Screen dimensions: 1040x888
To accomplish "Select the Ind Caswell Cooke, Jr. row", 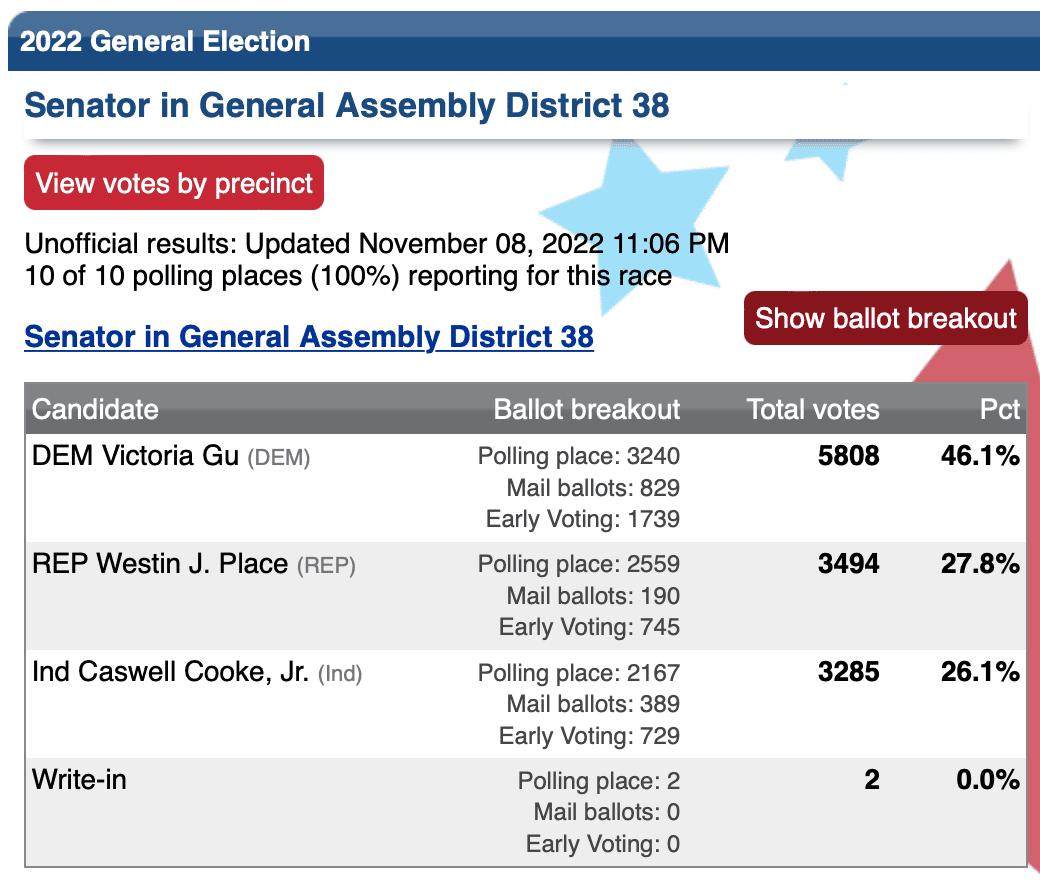I will click(x=525, y=704).
